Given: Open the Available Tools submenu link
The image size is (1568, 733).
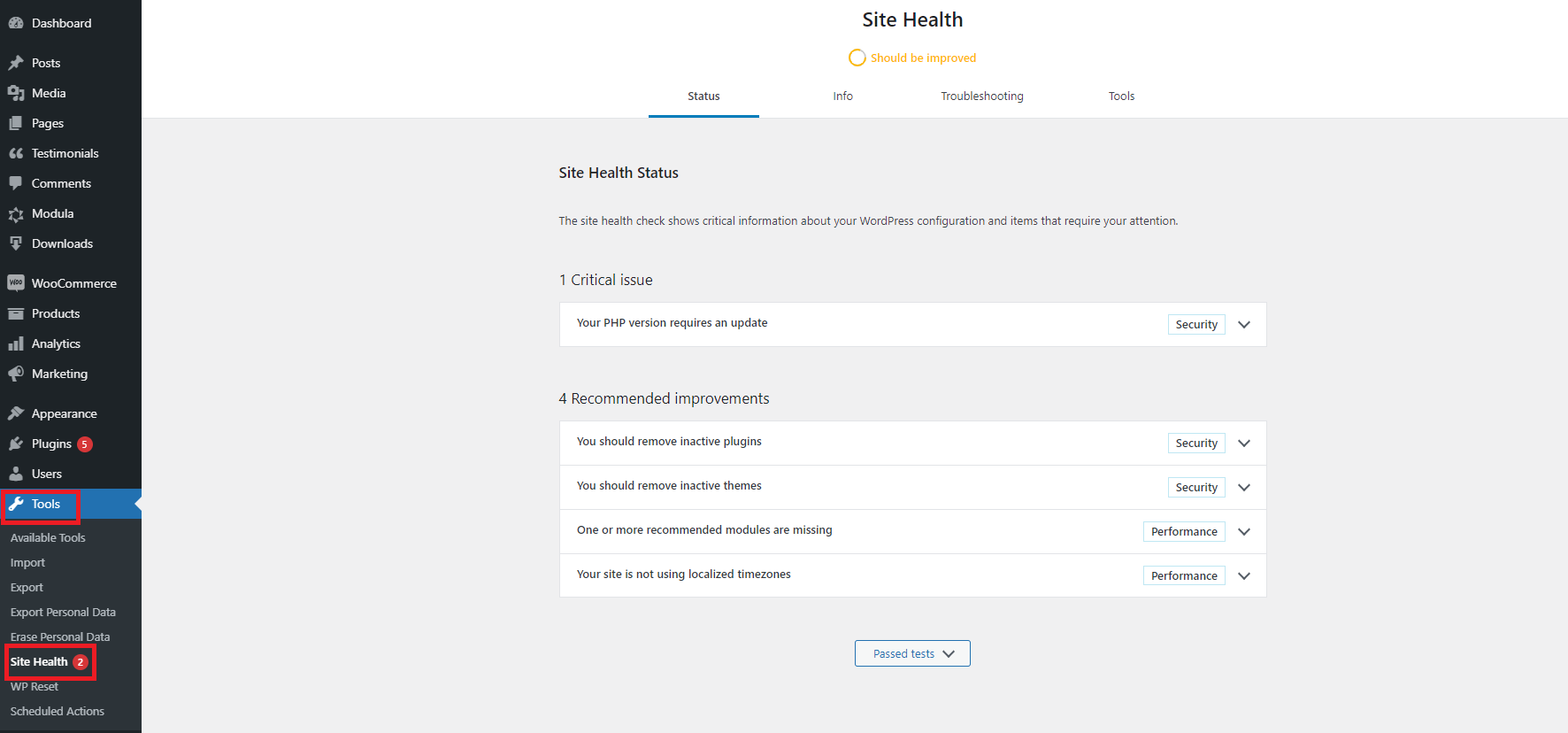Looking at the screenshot, I should click(x=48, y=537).
